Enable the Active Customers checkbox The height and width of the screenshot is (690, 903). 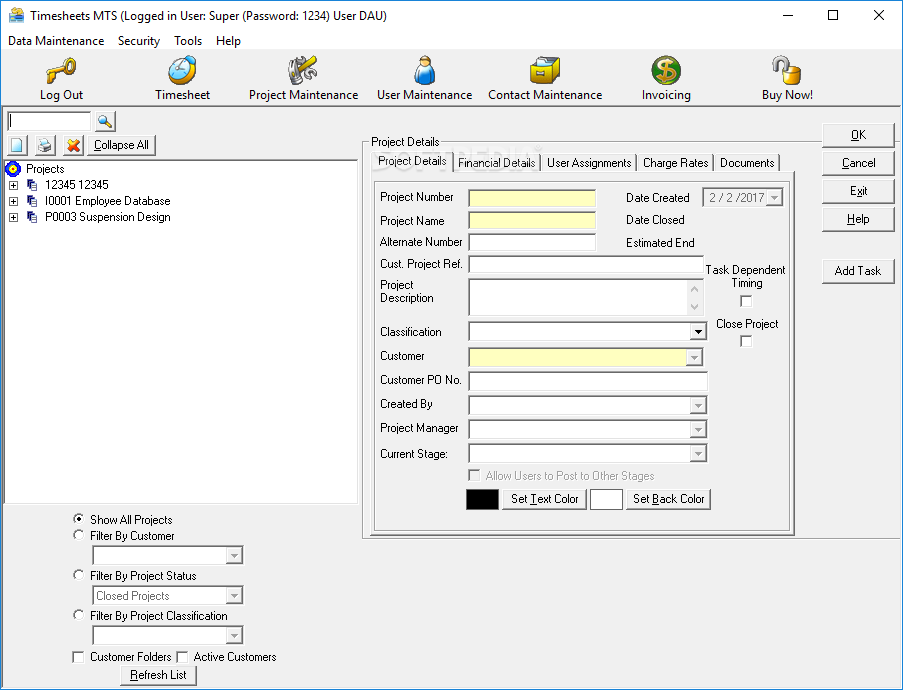pyautogui.click(x=182, y=657)
